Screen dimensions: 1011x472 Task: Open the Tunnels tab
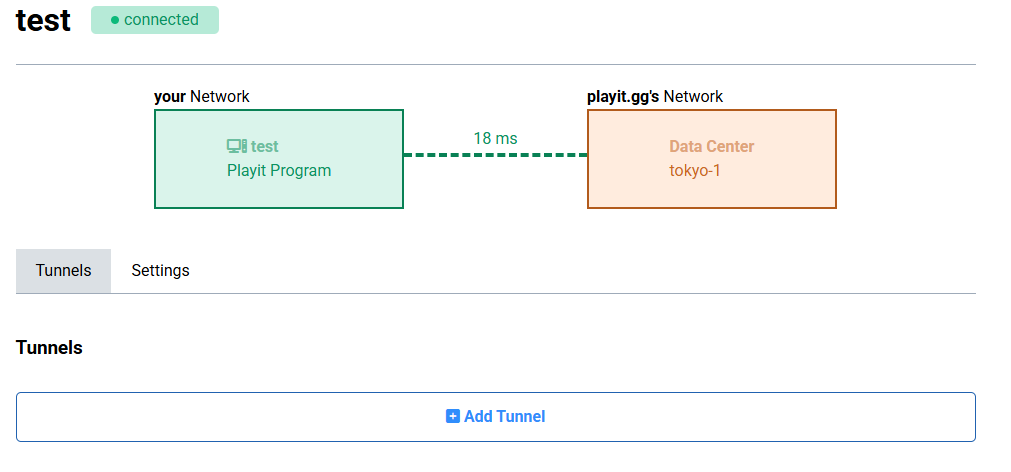(x=63, y=271)
